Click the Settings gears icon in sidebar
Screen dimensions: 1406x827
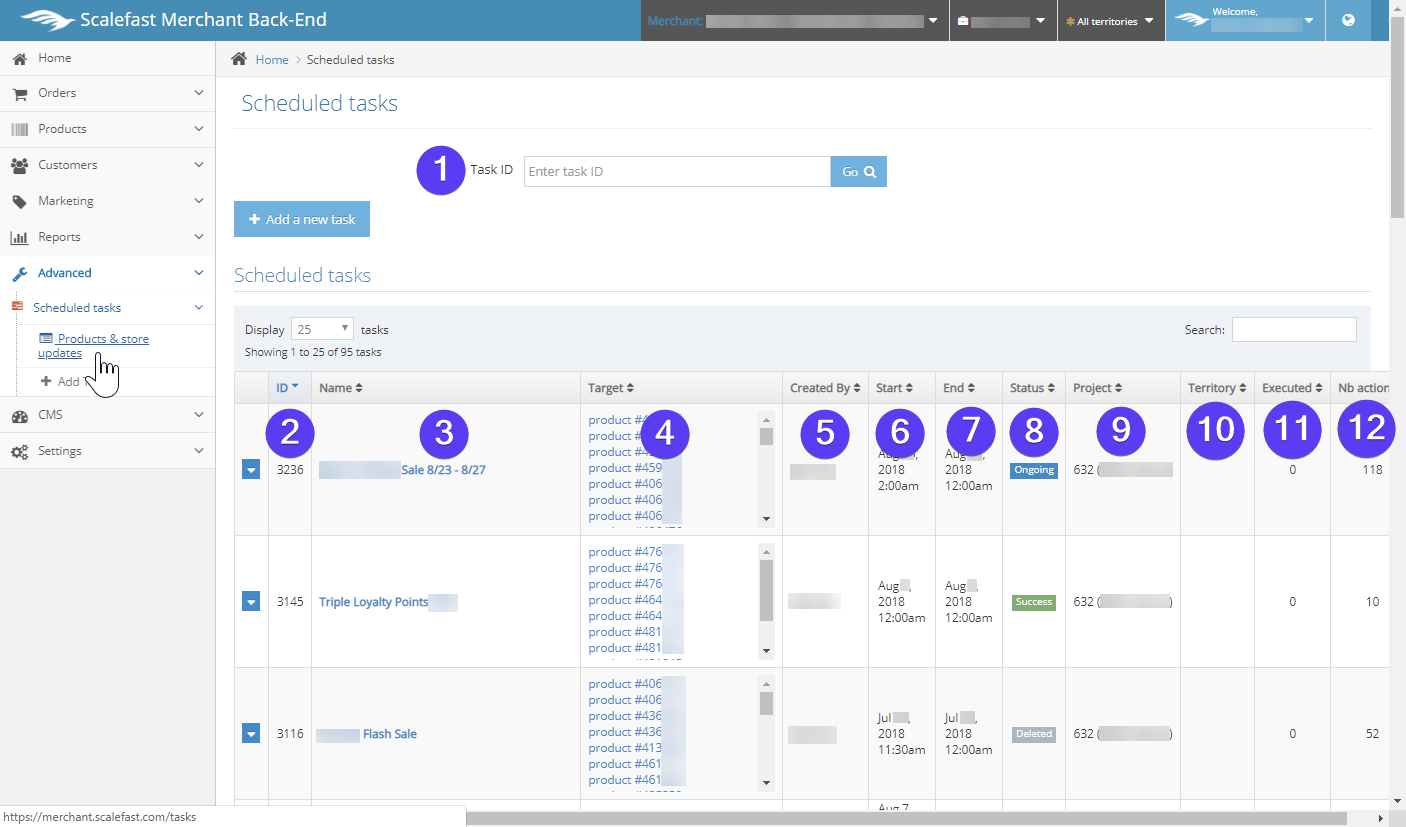point(19,452)
